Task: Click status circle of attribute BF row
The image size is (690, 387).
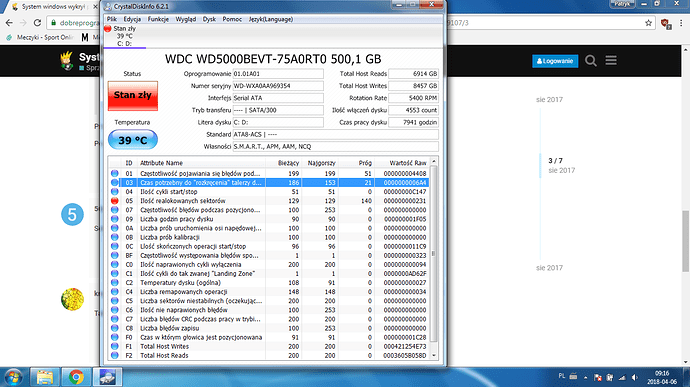Action: (115, 255)
